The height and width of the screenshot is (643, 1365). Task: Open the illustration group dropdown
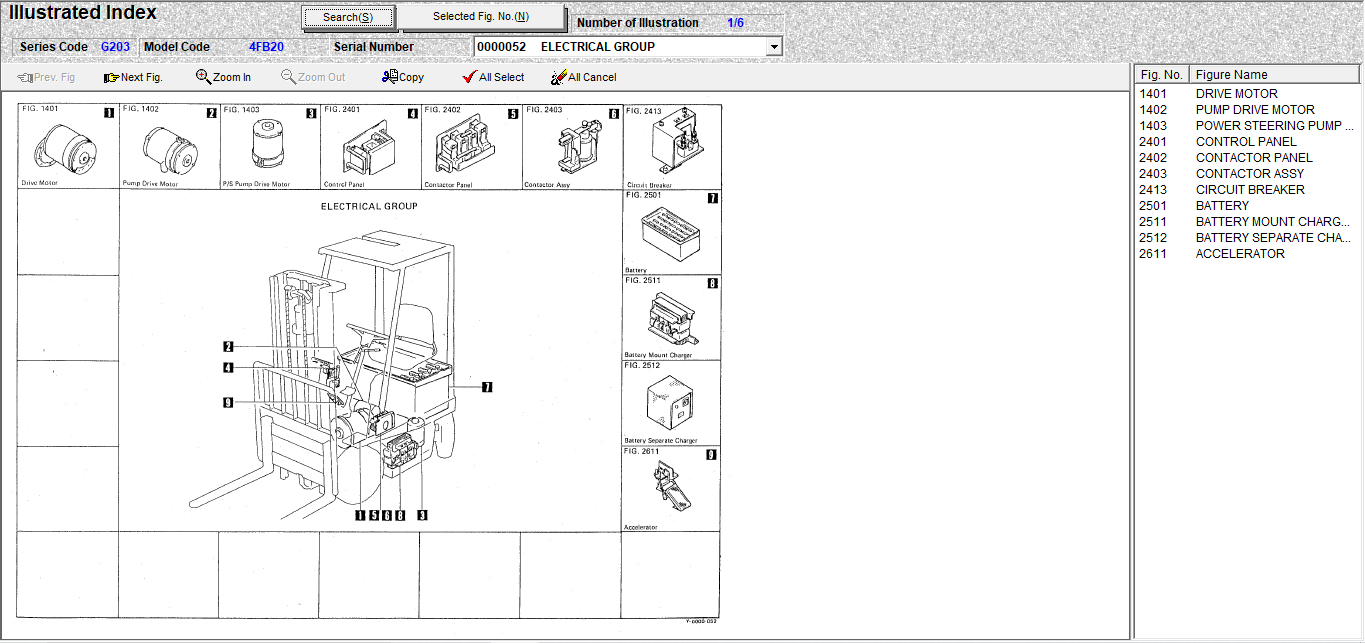774,46
